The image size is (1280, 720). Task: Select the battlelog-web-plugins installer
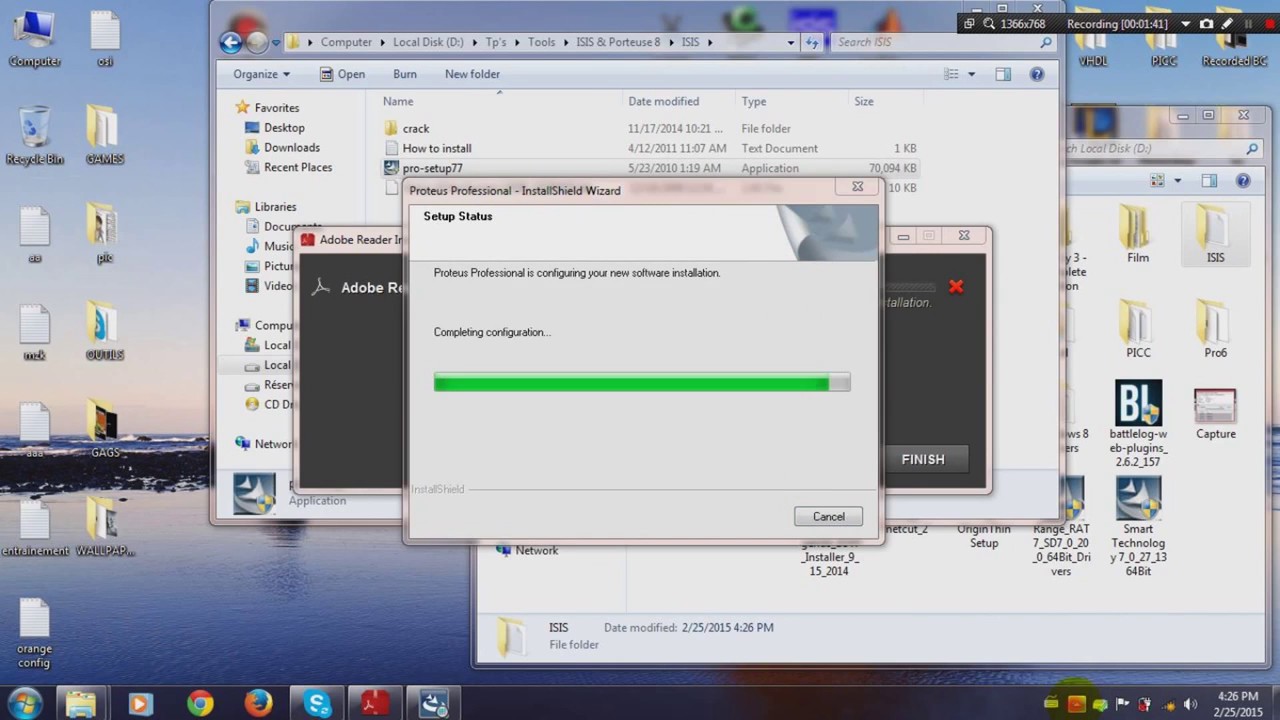tap(1138, 424)
